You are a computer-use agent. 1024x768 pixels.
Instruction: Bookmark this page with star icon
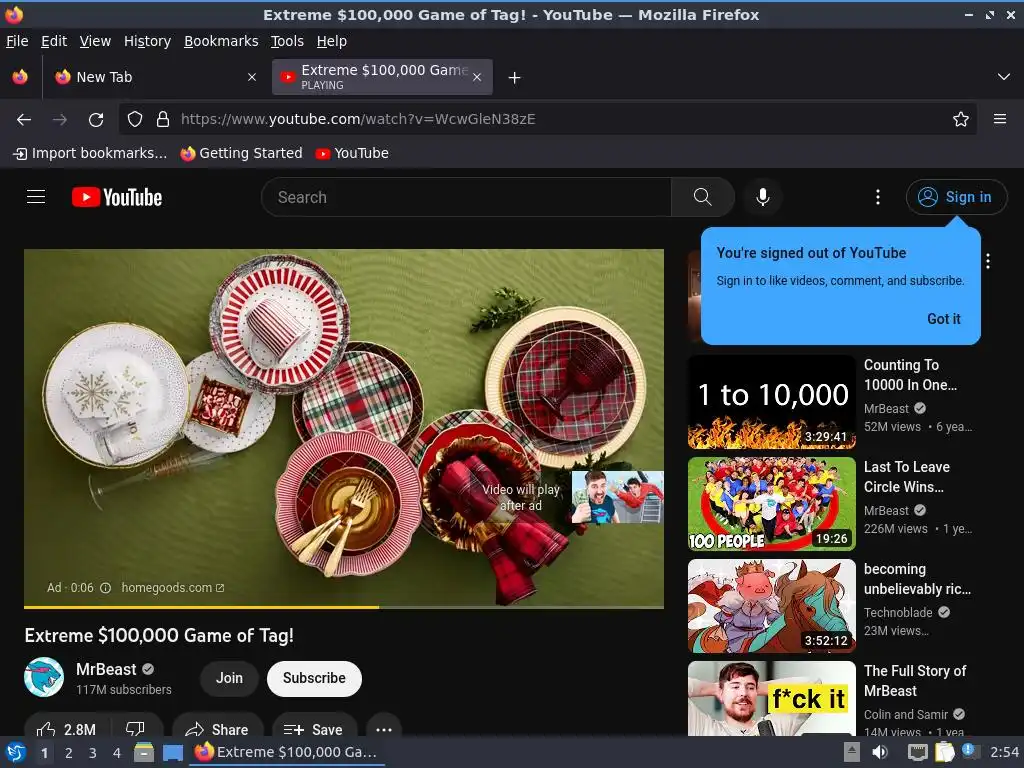tap(960, 119)
